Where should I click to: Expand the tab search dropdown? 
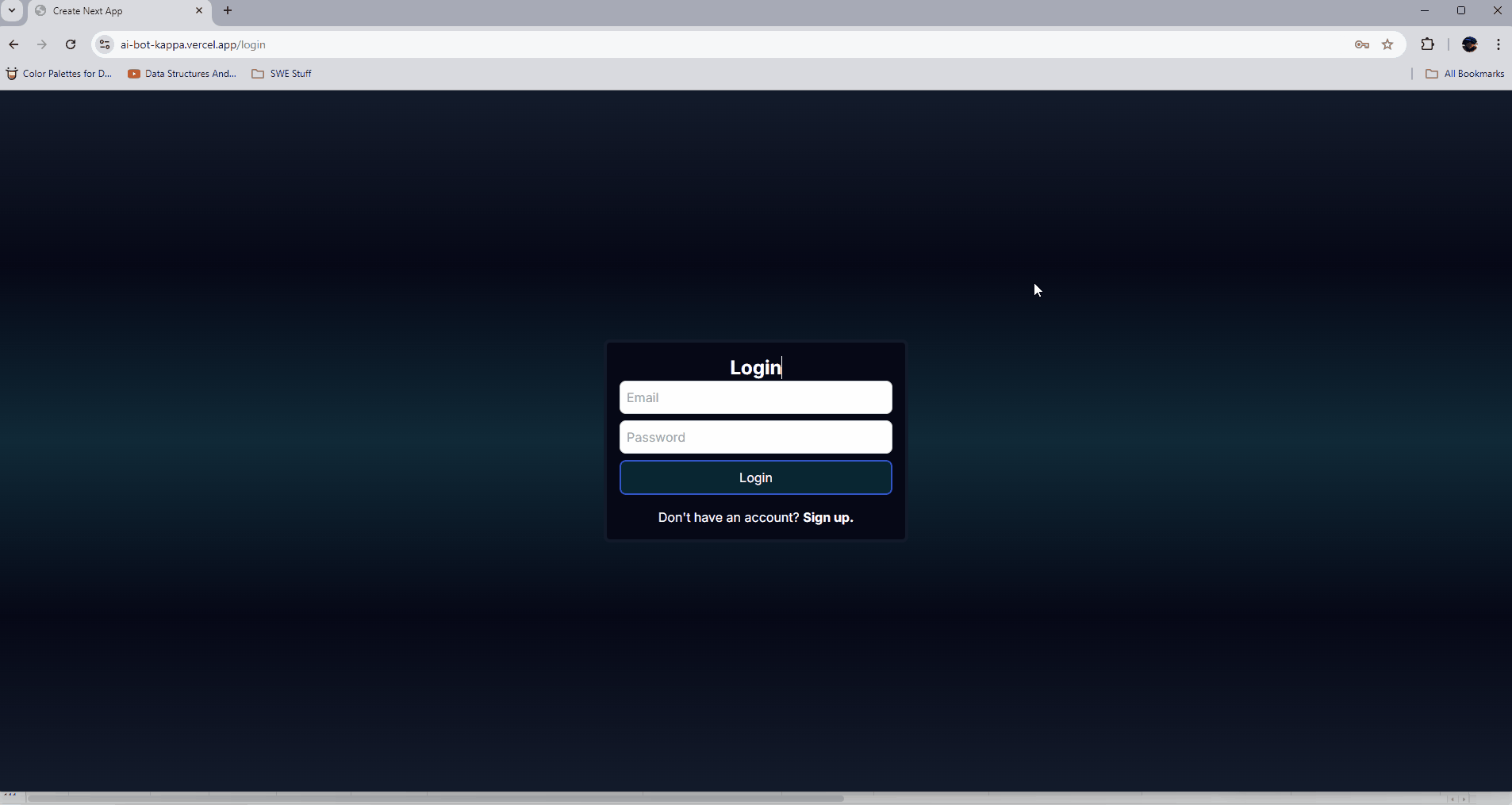click(x=12, y=10)
